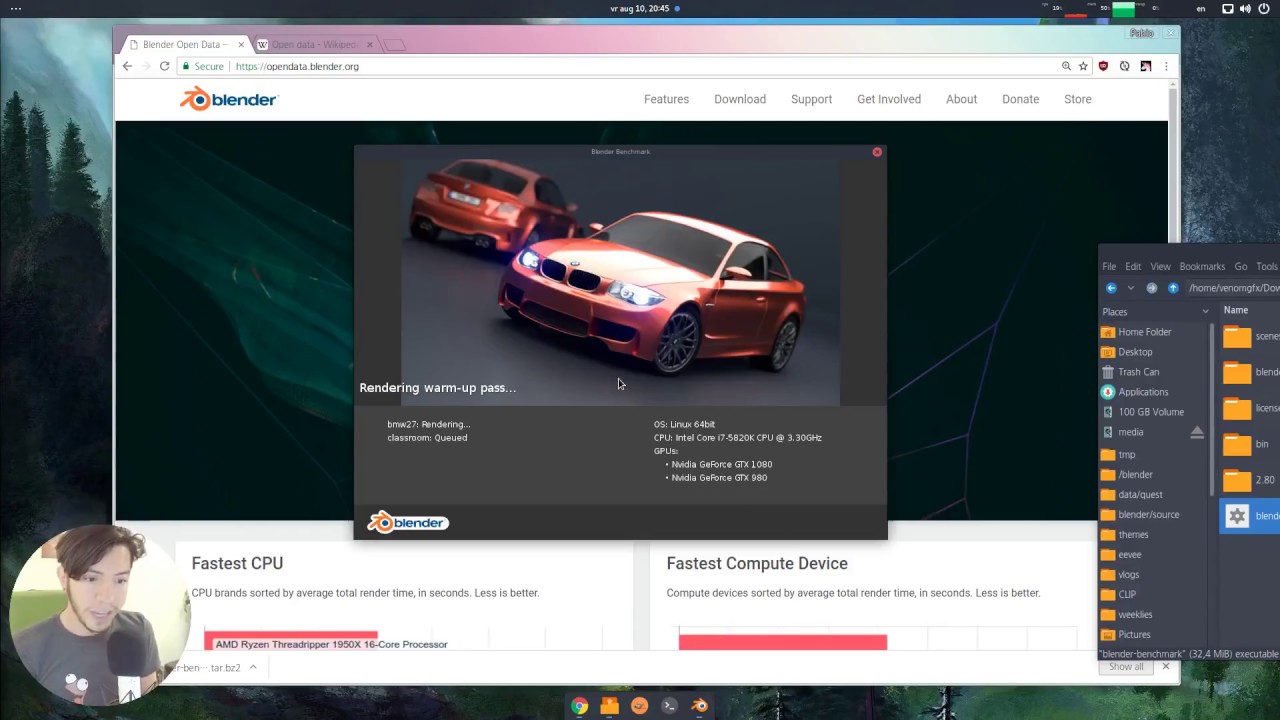Dismiss the Chrome downloads bar
Screen dimensions: 1280x720
[x=1165, y=667]
